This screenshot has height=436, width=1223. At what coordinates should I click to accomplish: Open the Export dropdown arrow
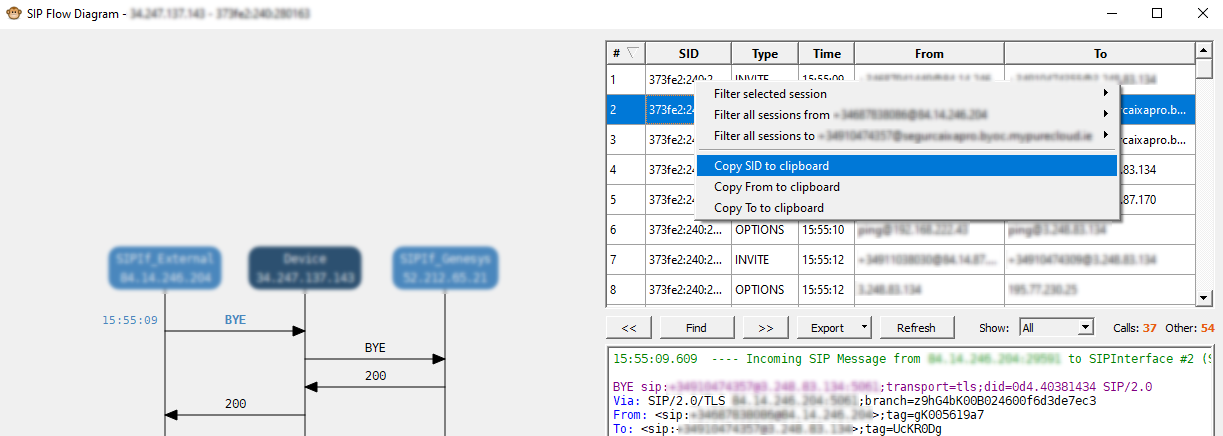(864, 327)
